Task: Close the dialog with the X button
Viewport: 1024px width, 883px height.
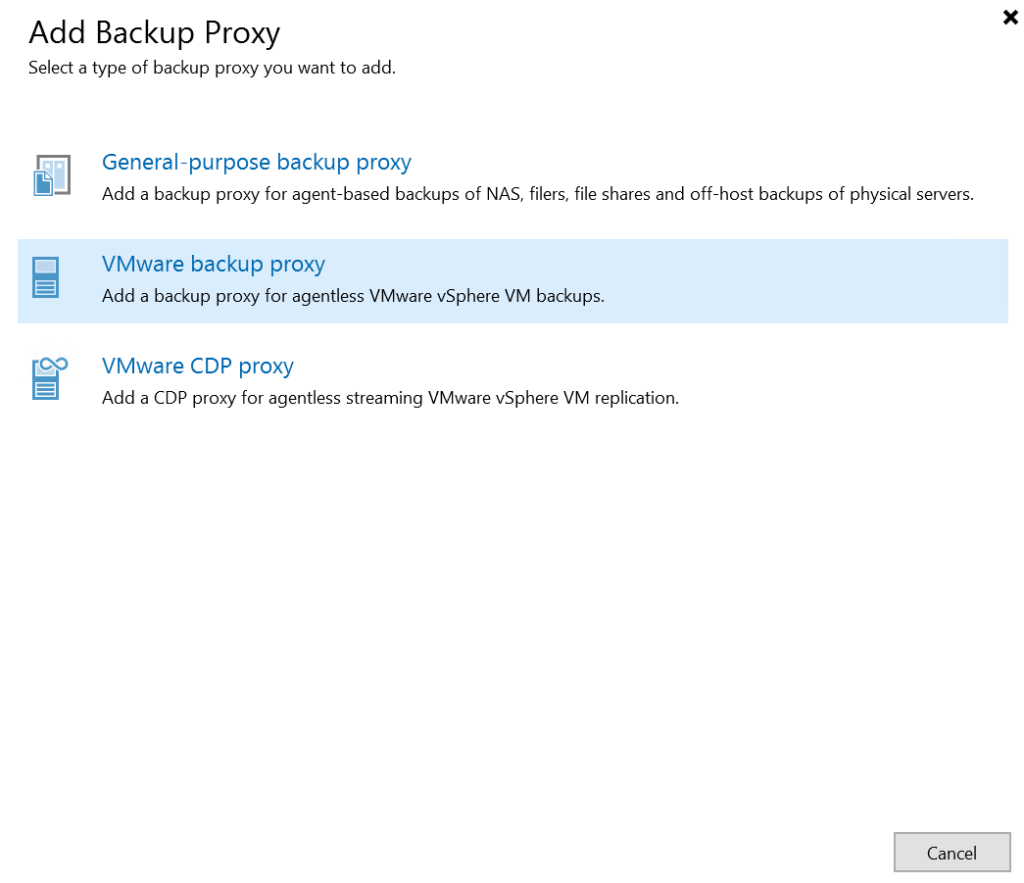Action: [1010, 18]
